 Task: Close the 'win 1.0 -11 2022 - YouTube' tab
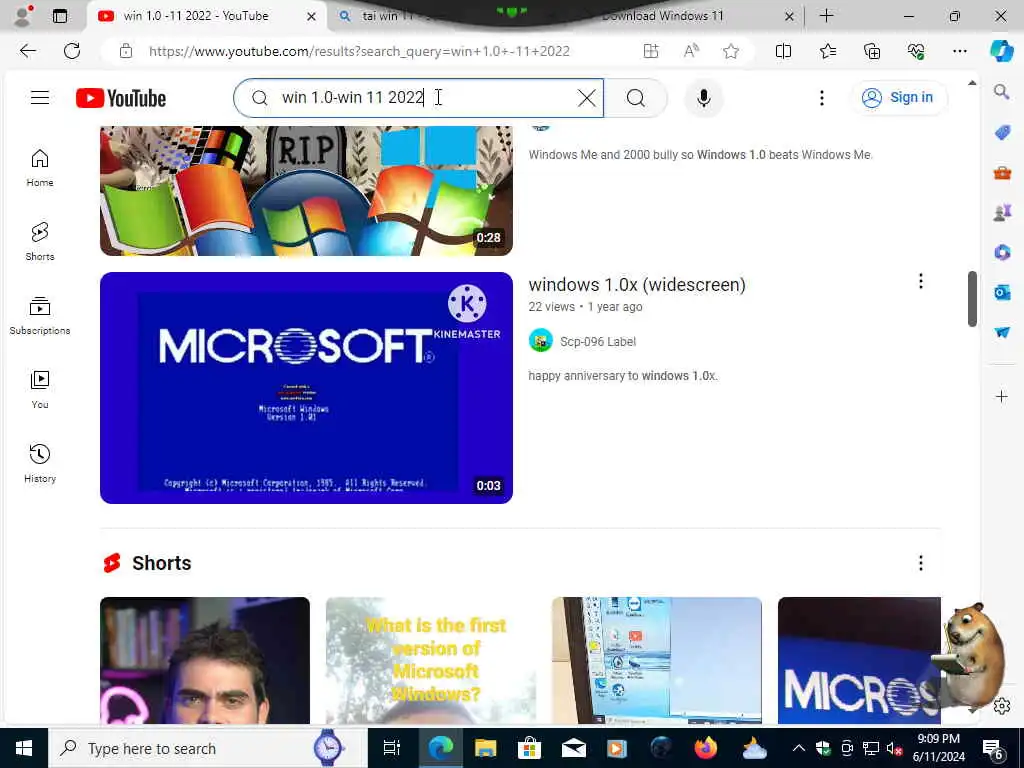[312, 16]
